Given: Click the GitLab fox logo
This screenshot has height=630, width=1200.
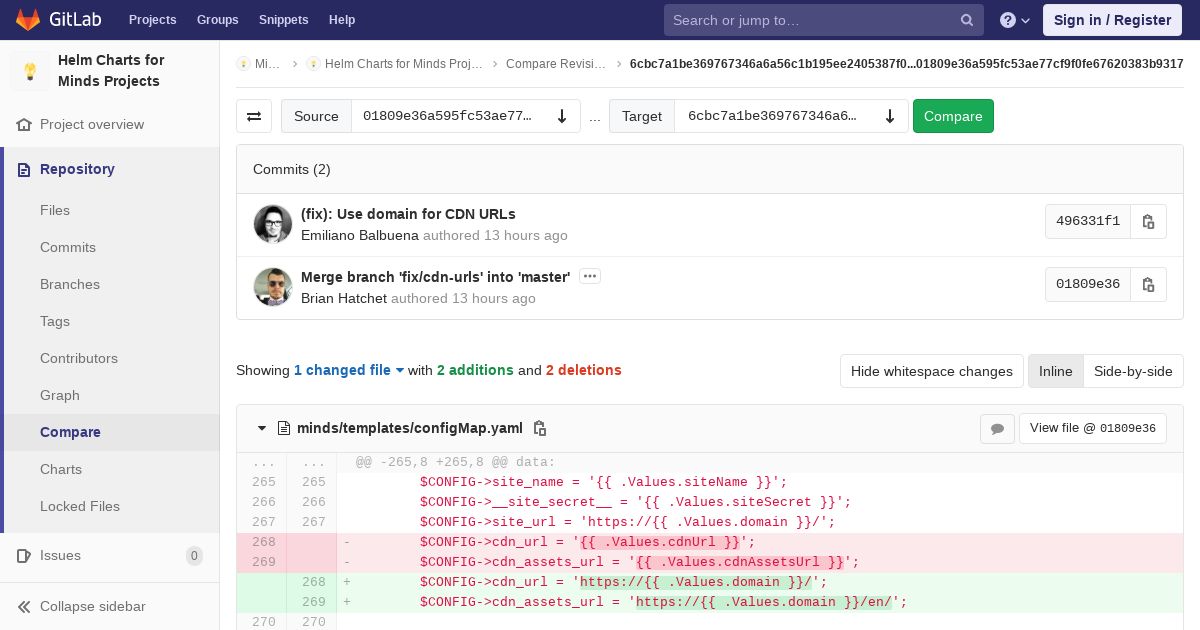Looking at the screenshot, I should coord(28,20).
